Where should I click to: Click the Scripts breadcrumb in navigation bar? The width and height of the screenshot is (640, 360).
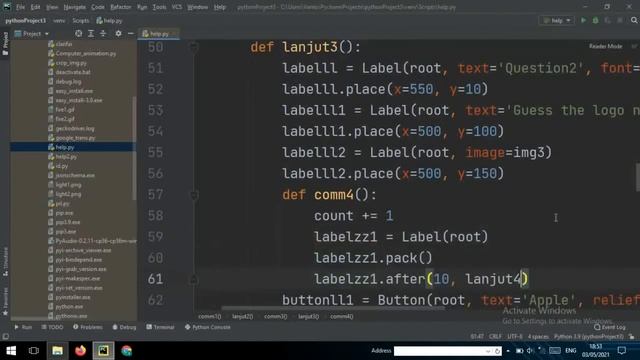pyautogui.click(x=80, y=20)
